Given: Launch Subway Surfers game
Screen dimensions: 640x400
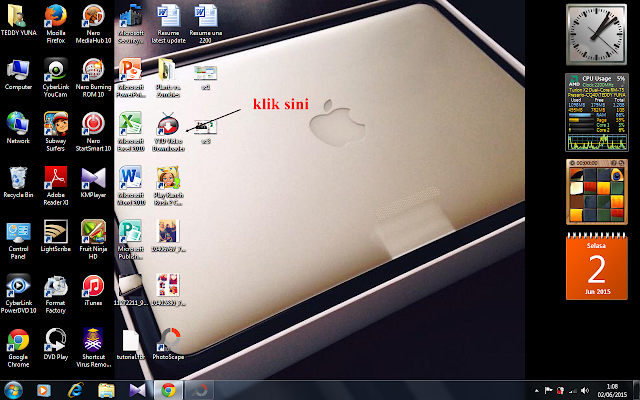Looking at the screenshot, I should 56,131.
